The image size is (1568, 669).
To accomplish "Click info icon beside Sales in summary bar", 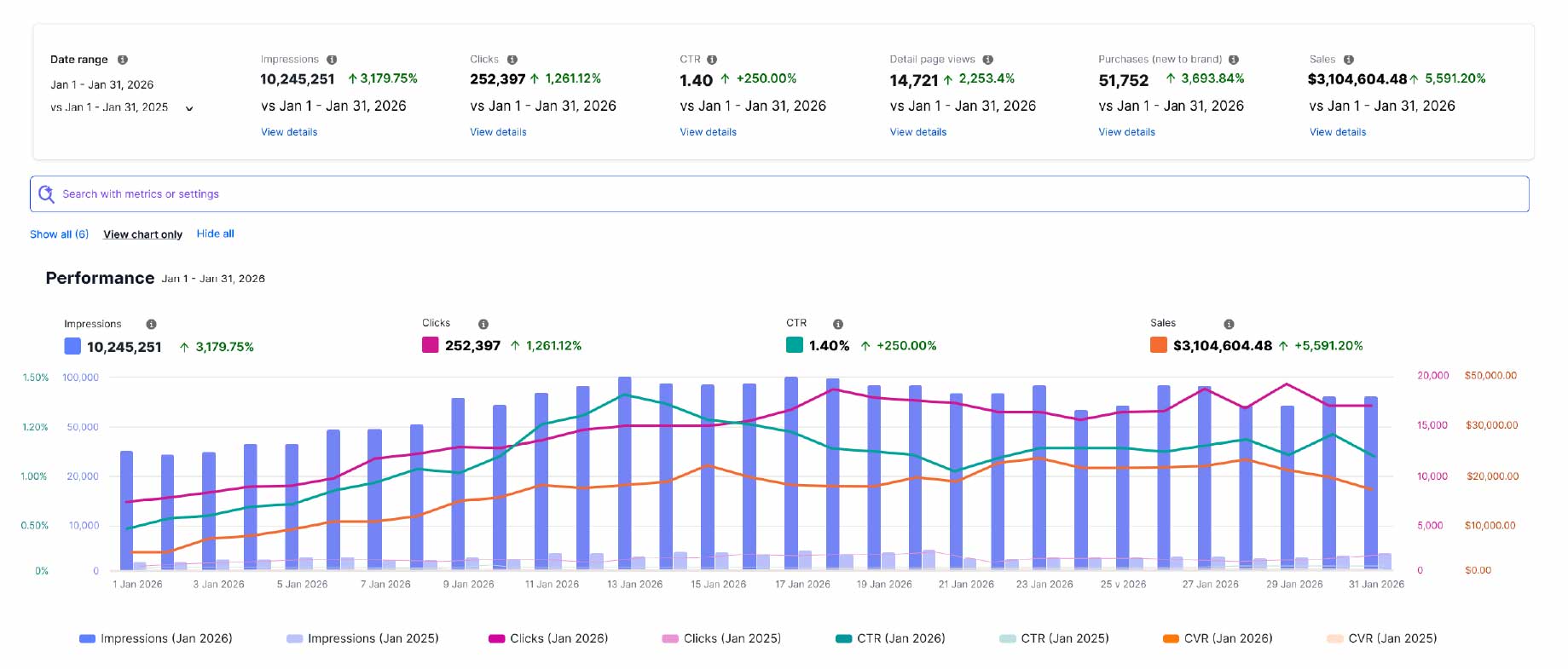I will (x=1349, y=60).
